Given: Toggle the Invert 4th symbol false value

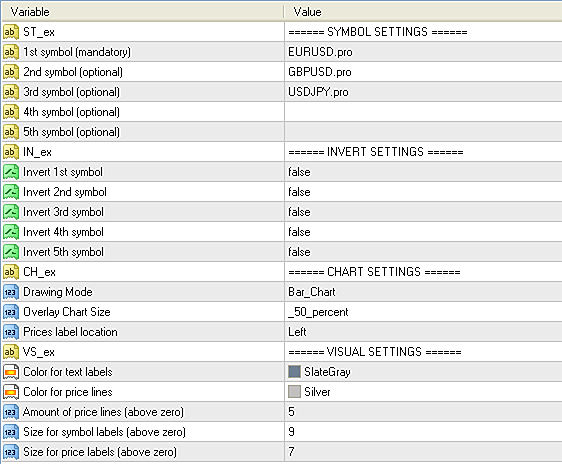Looking at the screenshot, I should tap(423, 232).
